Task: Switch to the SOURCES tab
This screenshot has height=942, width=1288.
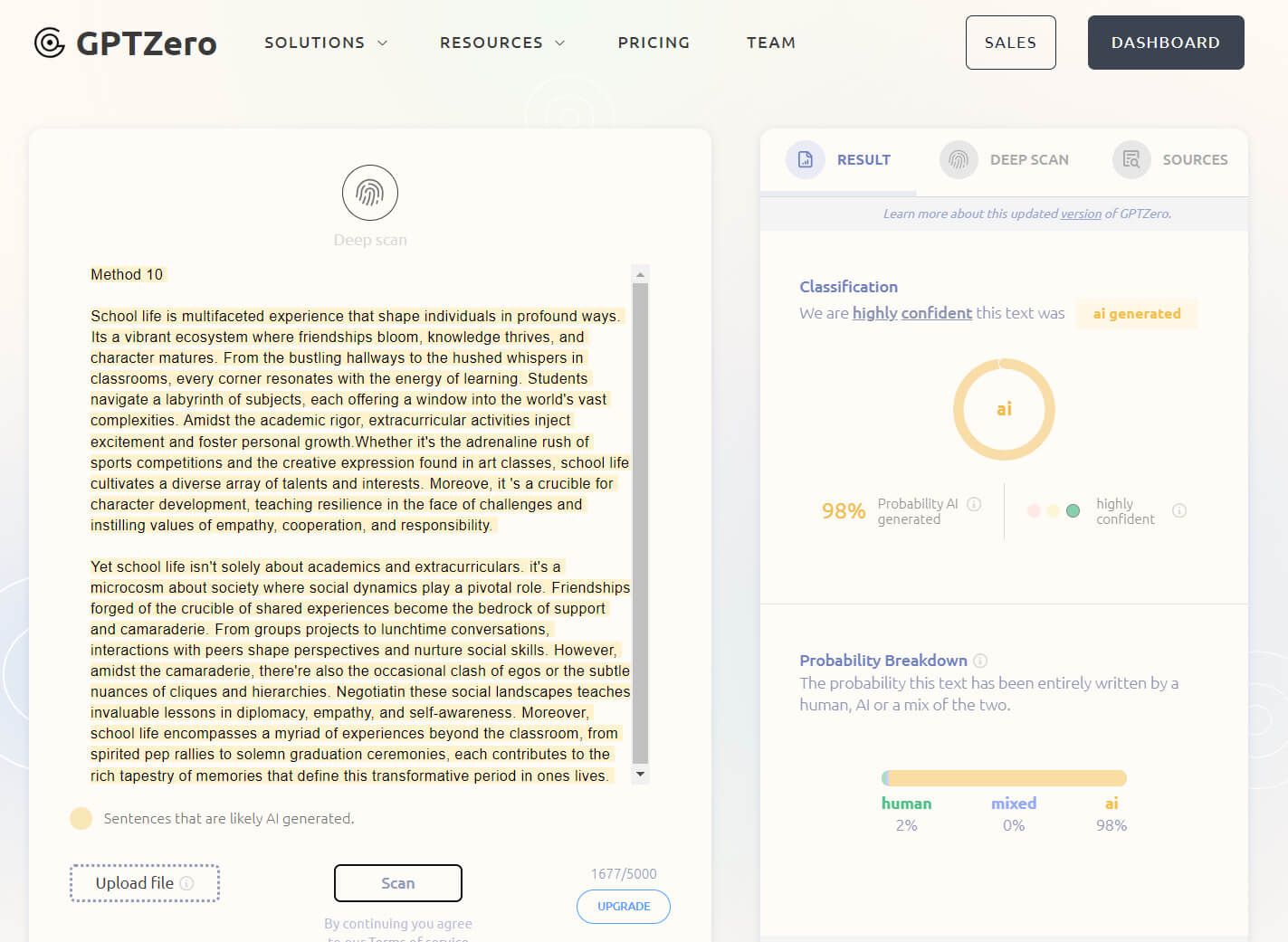Action: coord(1197,159)
